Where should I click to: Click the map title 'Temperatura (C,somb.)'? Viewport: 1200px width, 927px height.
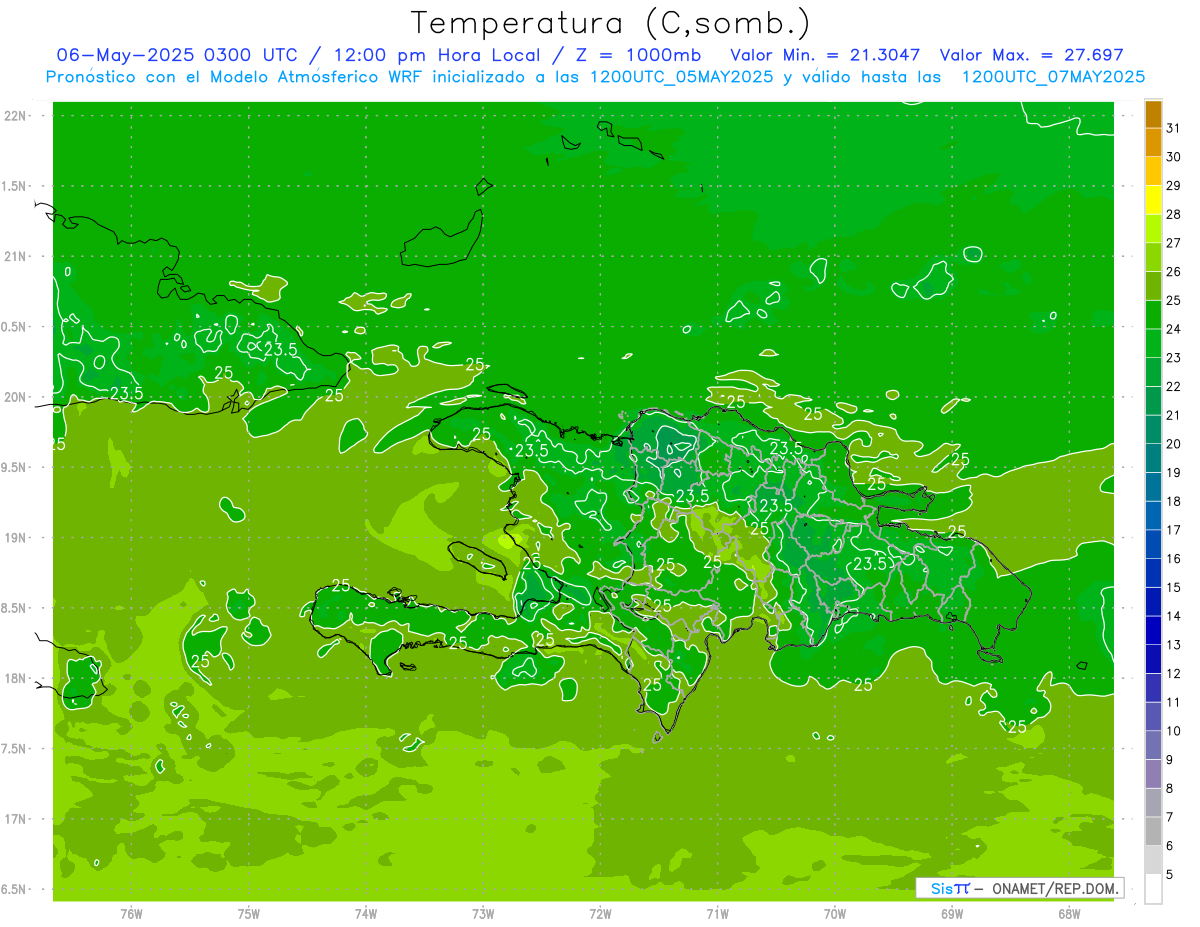coord(610,23)
